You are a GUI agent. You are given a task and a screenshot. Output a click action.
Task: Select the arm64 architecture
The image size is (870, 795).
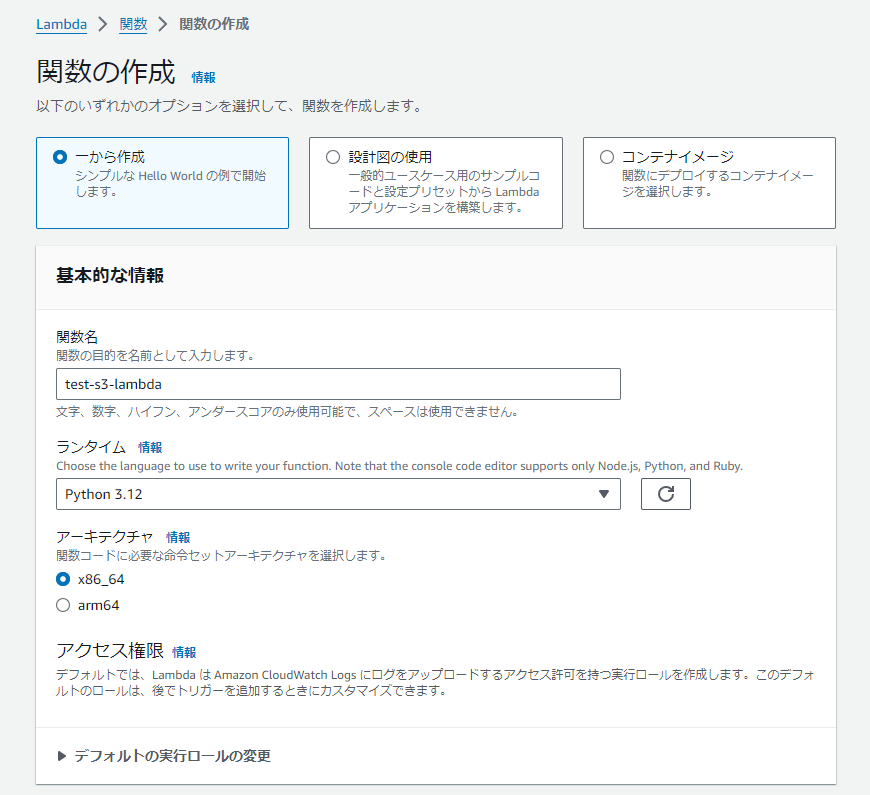[63, 605]
